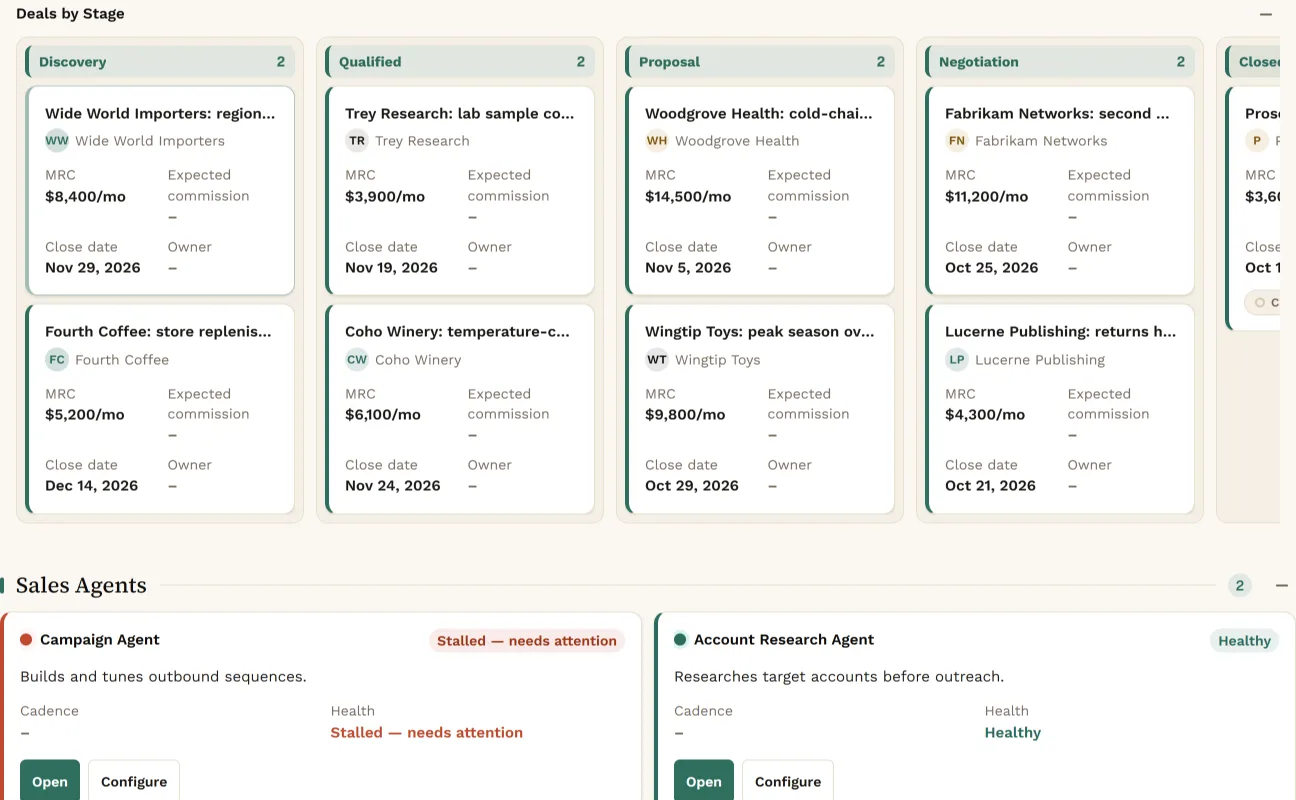
Task: Open the Wide World Importers deal card title
Action: [x=160, y=113]
